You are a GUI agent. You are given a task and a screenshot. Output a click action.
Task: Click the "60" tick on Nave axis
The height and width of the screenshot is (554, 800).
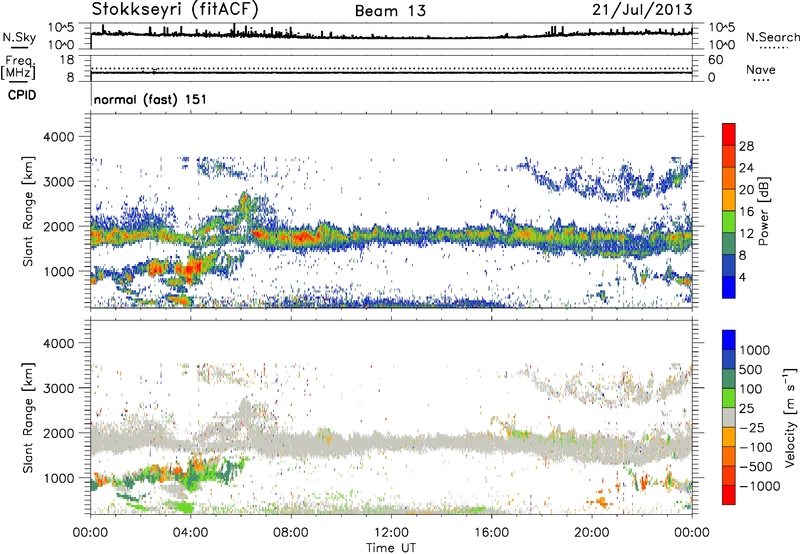click(x=715, y=60)
